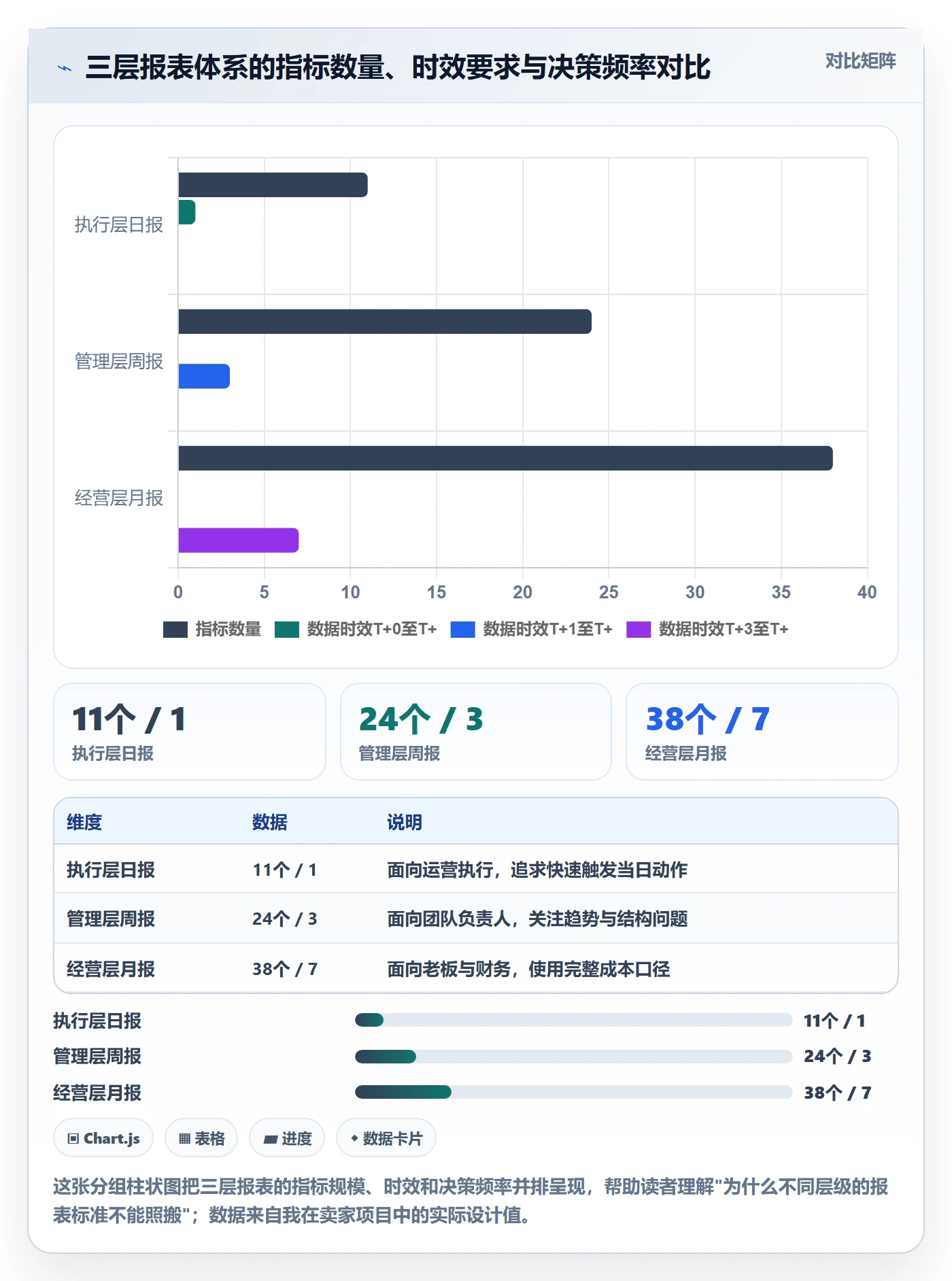Open the 24个 / 3 stat card
Screen dimensions: 952x1281
click(x=476, y=732)
